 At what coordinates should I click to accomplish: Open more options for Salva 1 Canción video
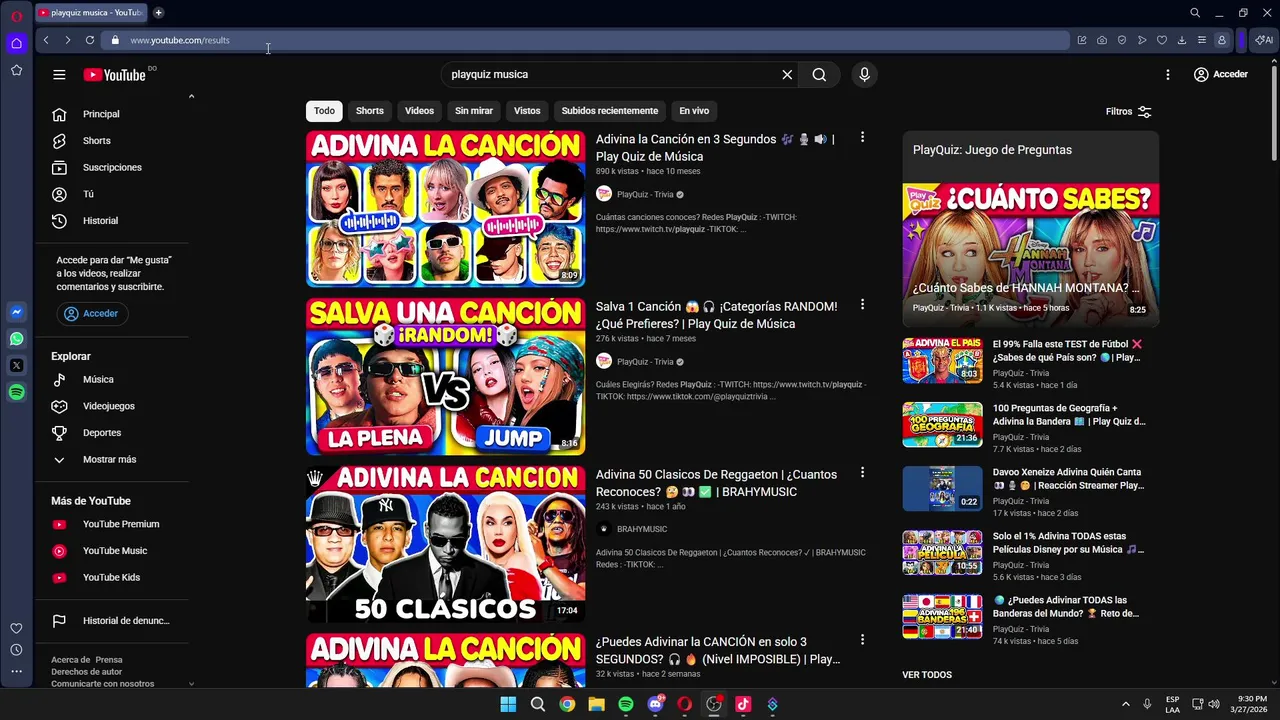click(862, 304)
